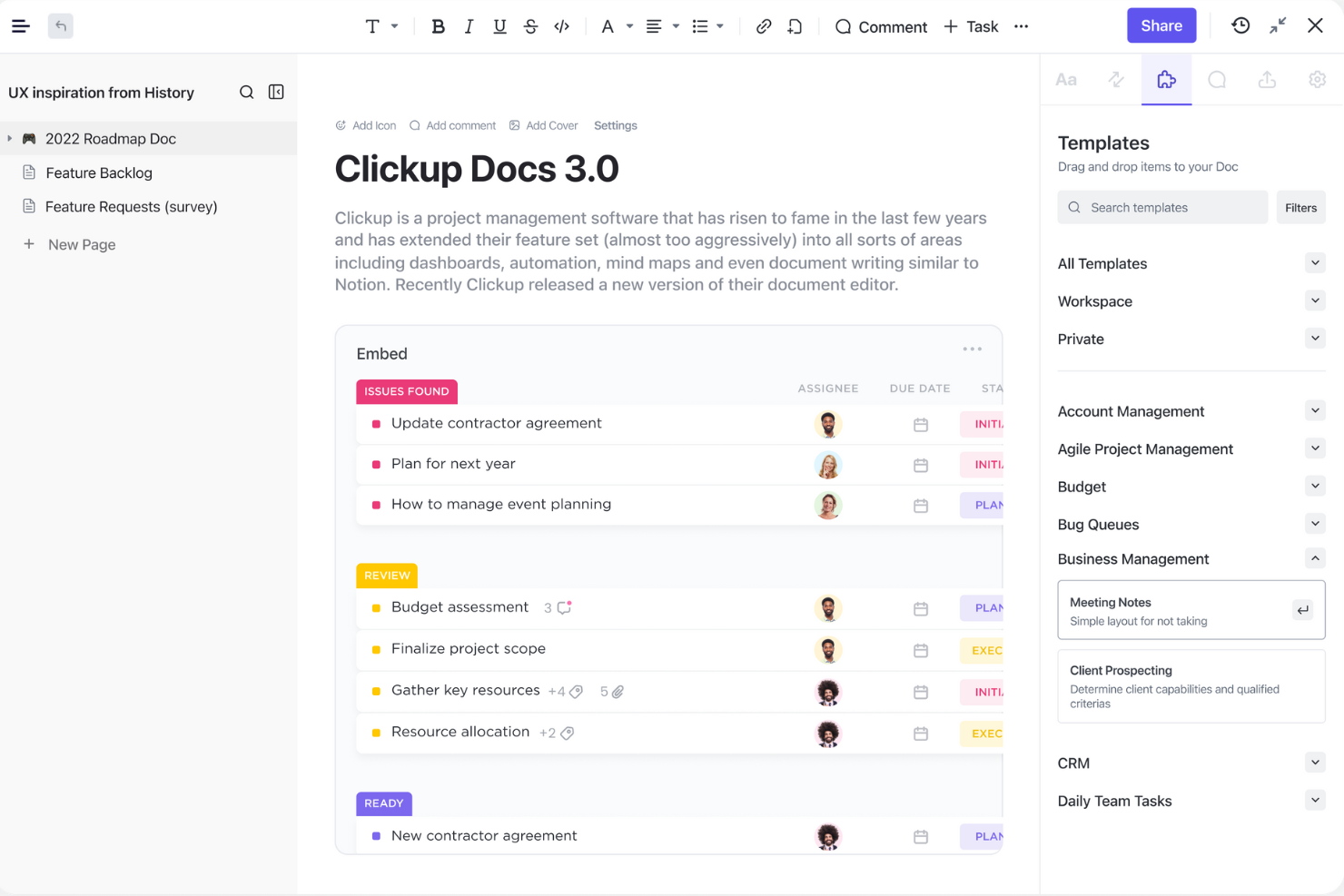Open the export share tab
The width and height of the screenshot is (1344, 896).
[1267, 80]
